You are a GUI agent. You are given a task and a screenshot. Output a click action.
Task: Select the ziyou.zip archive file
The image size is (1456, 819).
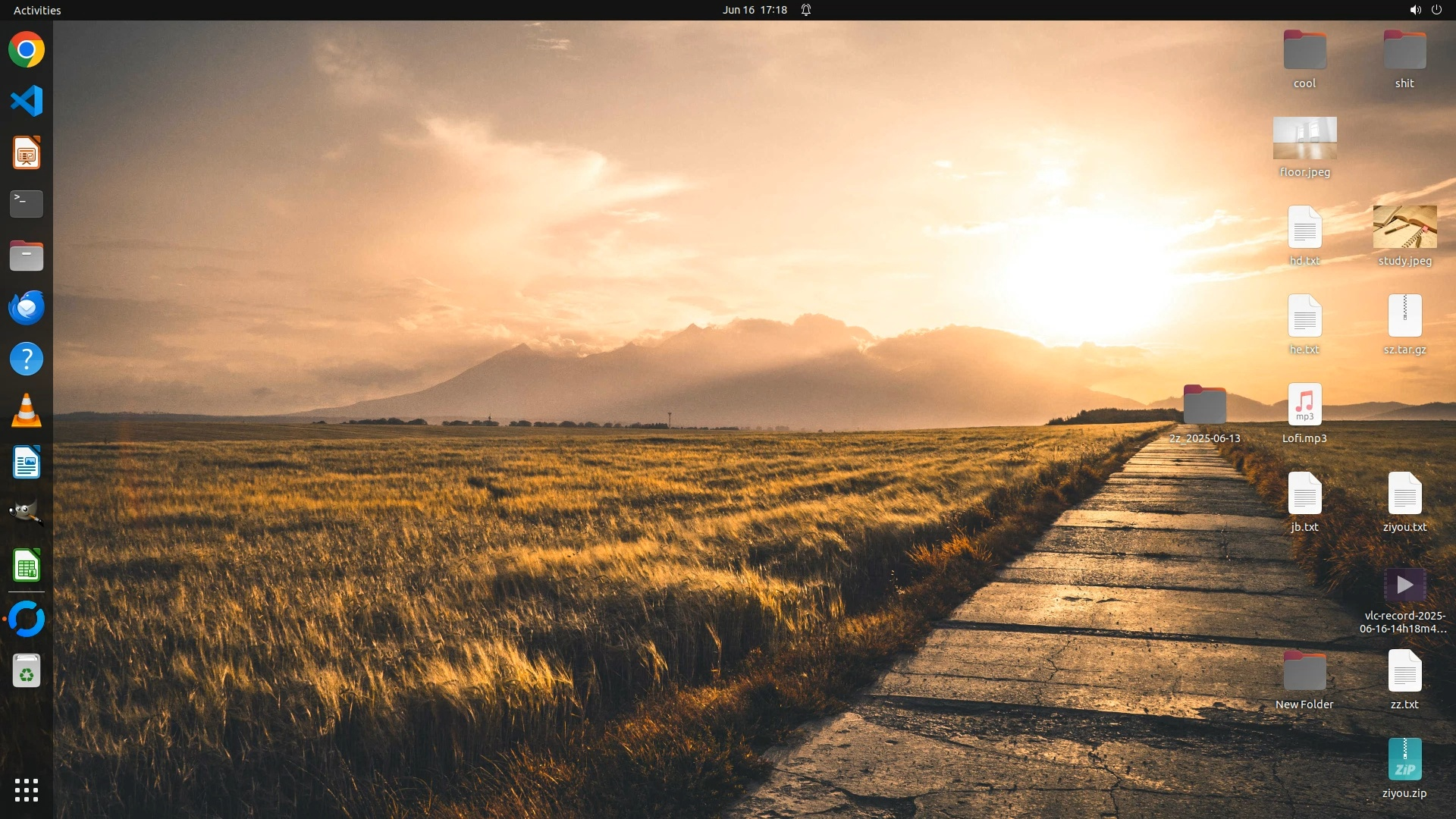tap(1404, 760)
